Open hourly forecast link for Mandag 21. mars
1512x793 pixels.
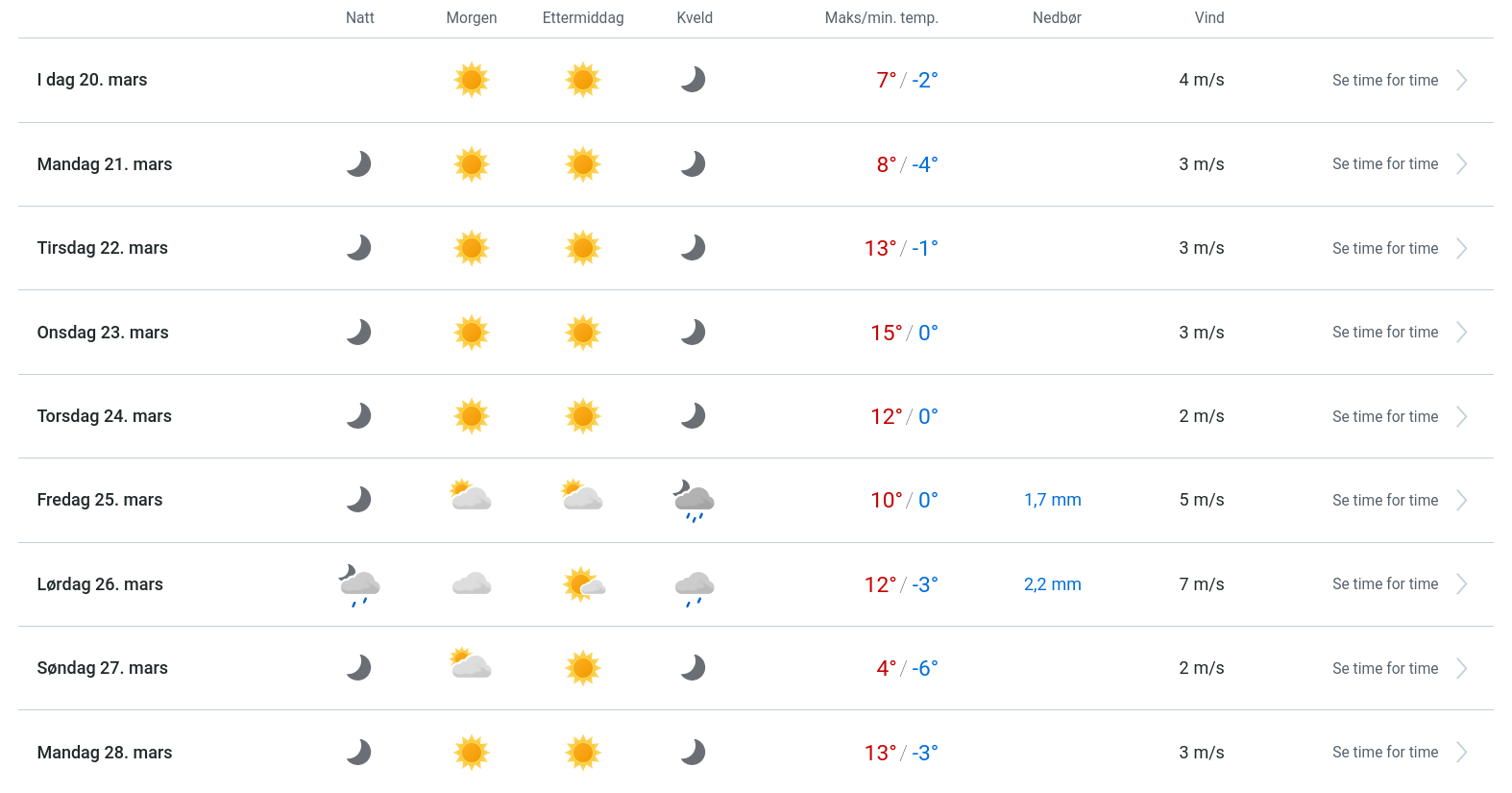click(x=1385, y=164)
